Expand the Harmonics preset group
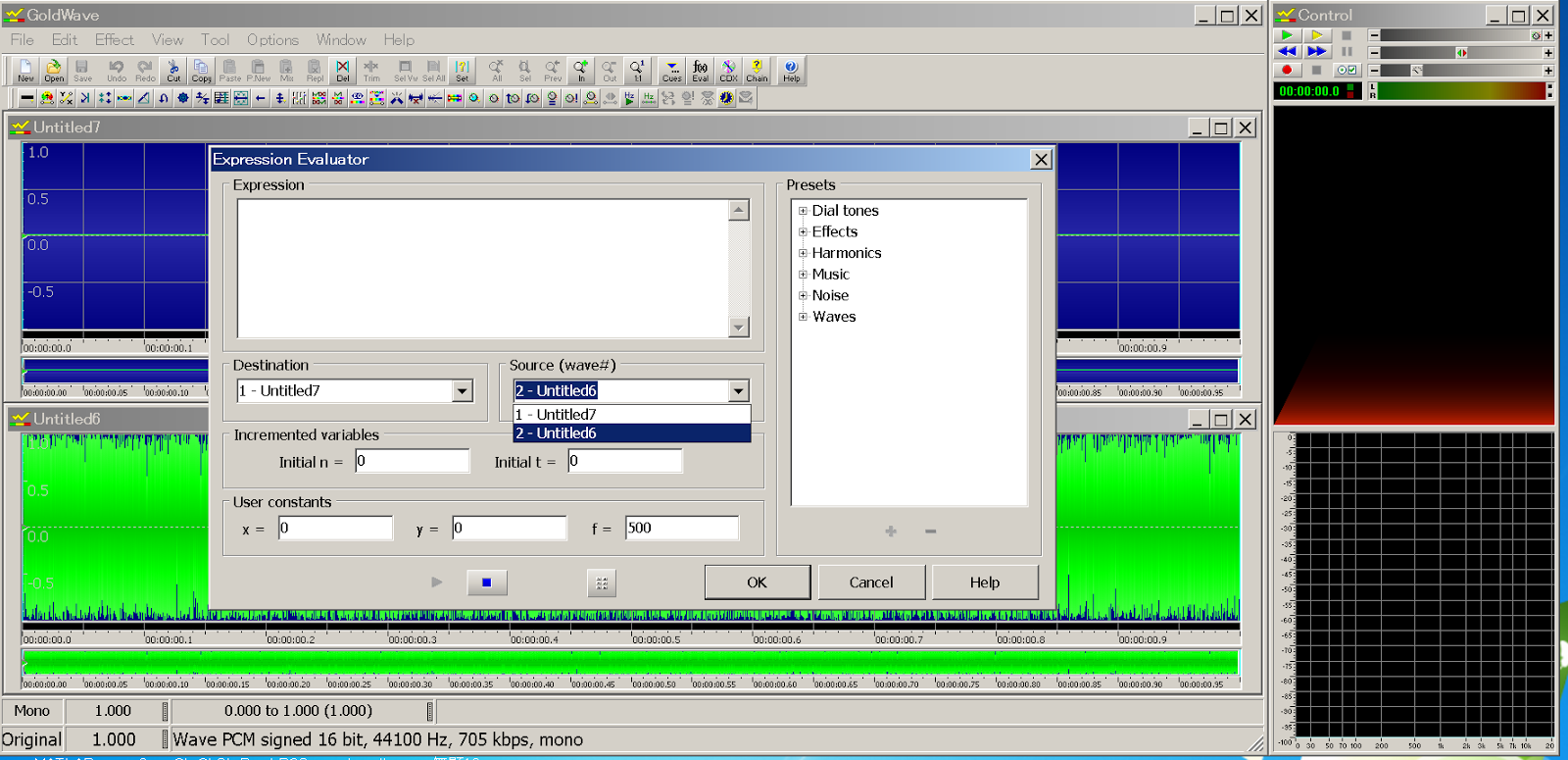Screen dimensions: 1568x760 pyautogui.click(x=803, y=253)
